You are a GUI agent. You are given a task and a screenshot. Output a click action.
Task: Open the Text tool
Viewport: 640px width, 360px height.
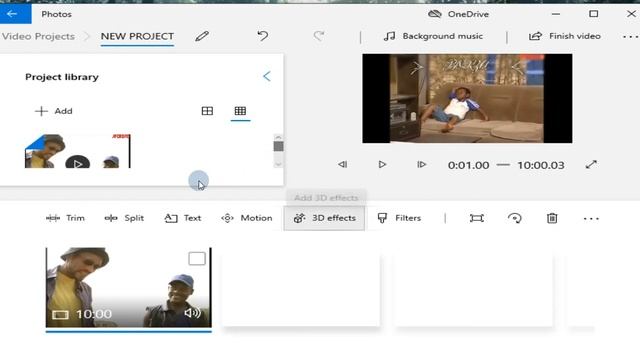coord(183,218)
